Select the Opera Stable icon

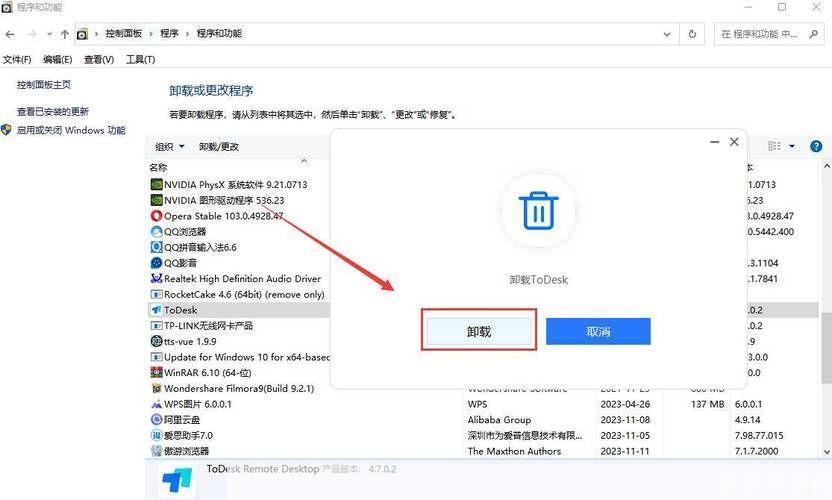tap(156, 216)
